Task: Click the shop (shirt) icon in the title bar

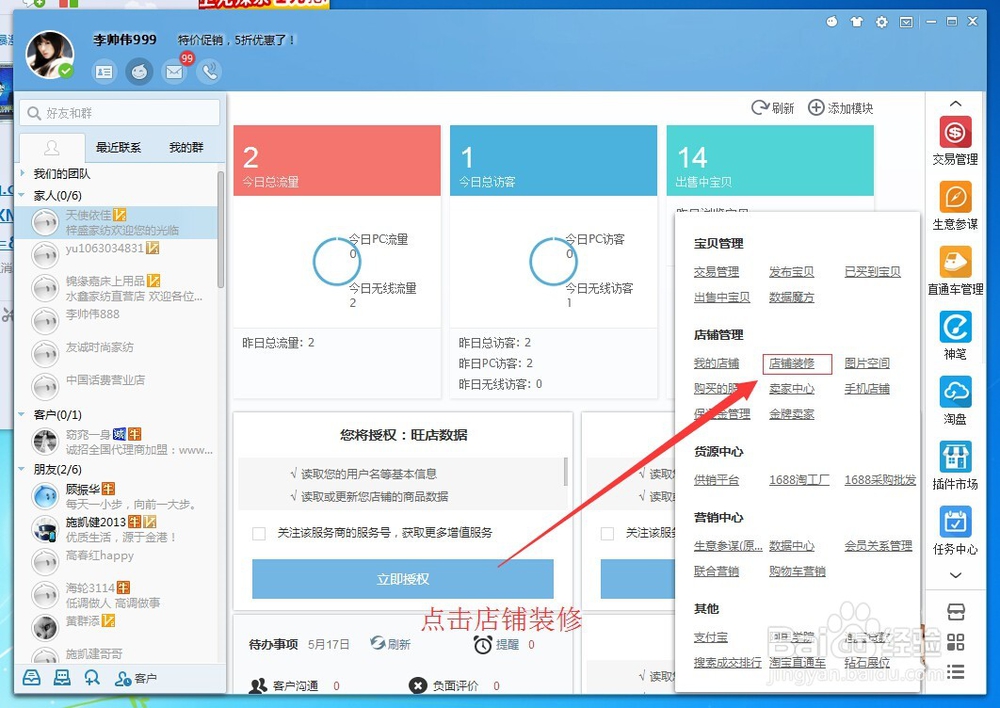Action: (x=857, y=21)
